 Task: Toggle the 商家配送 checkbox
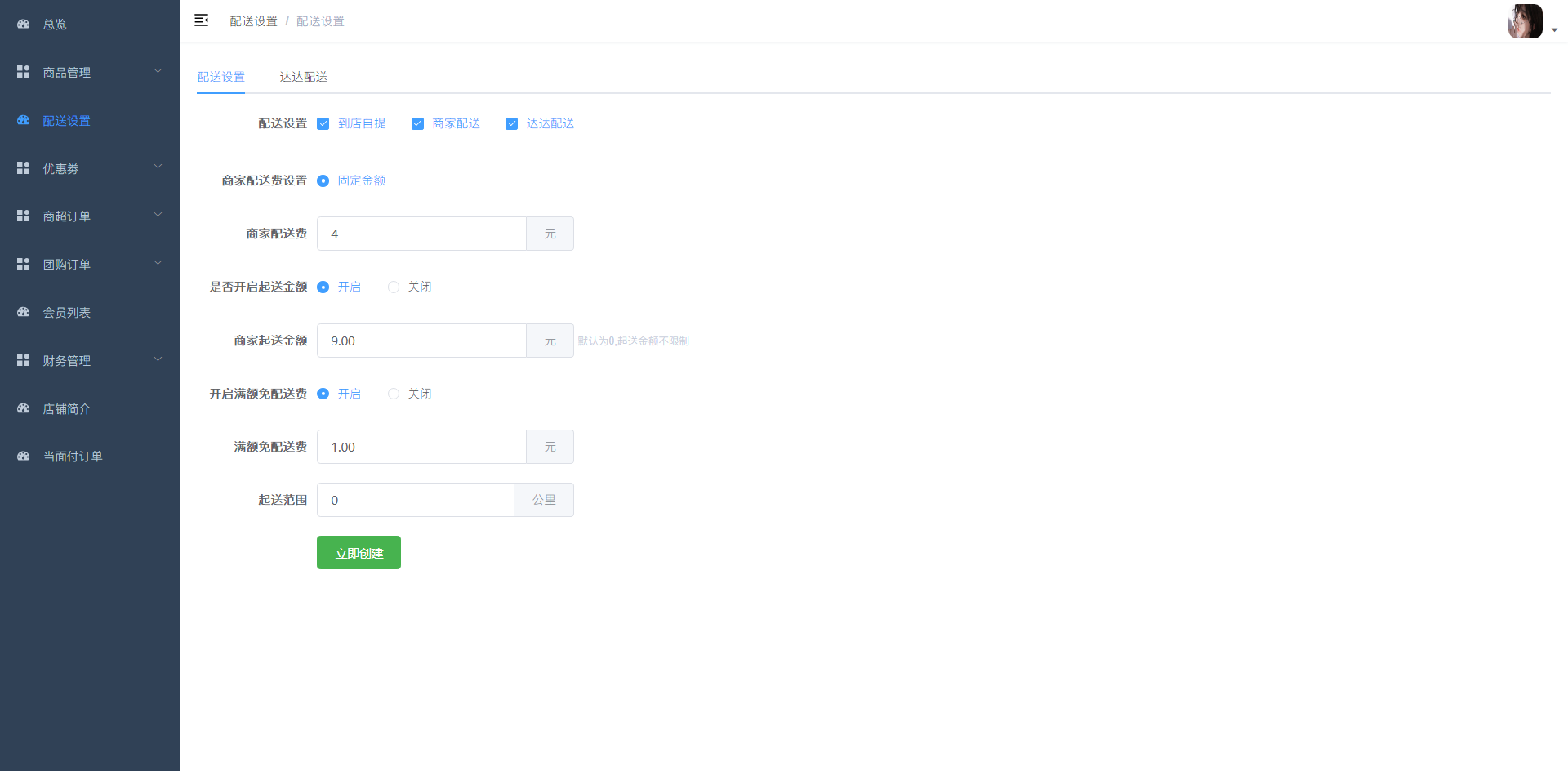coord(417,124)
